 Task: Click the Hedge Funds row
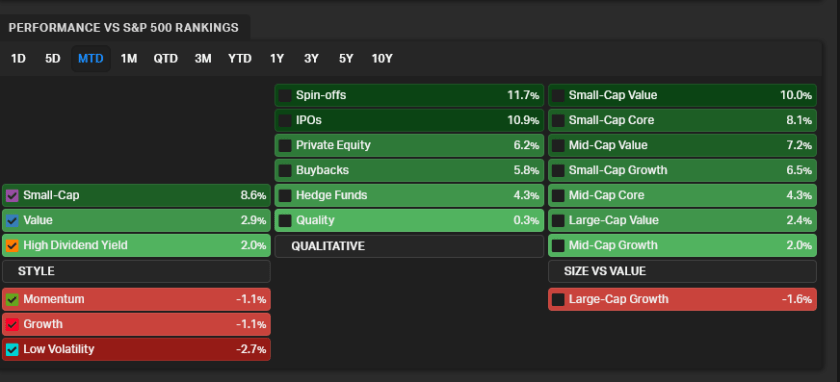click(x=409, y=196)
